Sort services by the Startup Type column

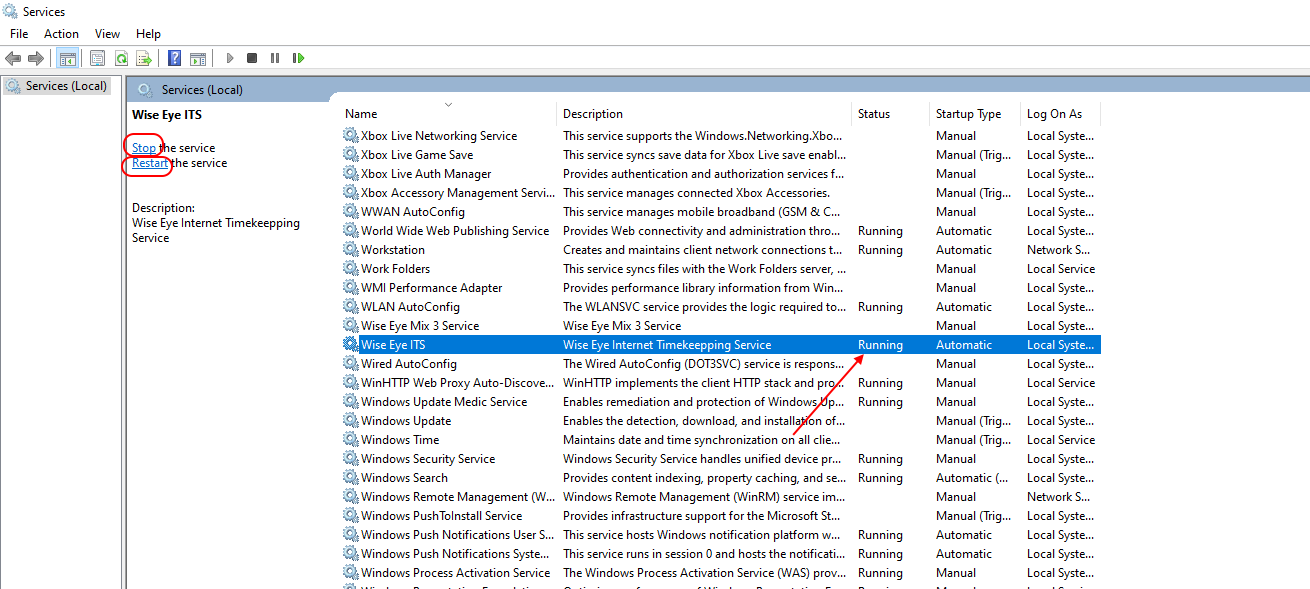968,114
